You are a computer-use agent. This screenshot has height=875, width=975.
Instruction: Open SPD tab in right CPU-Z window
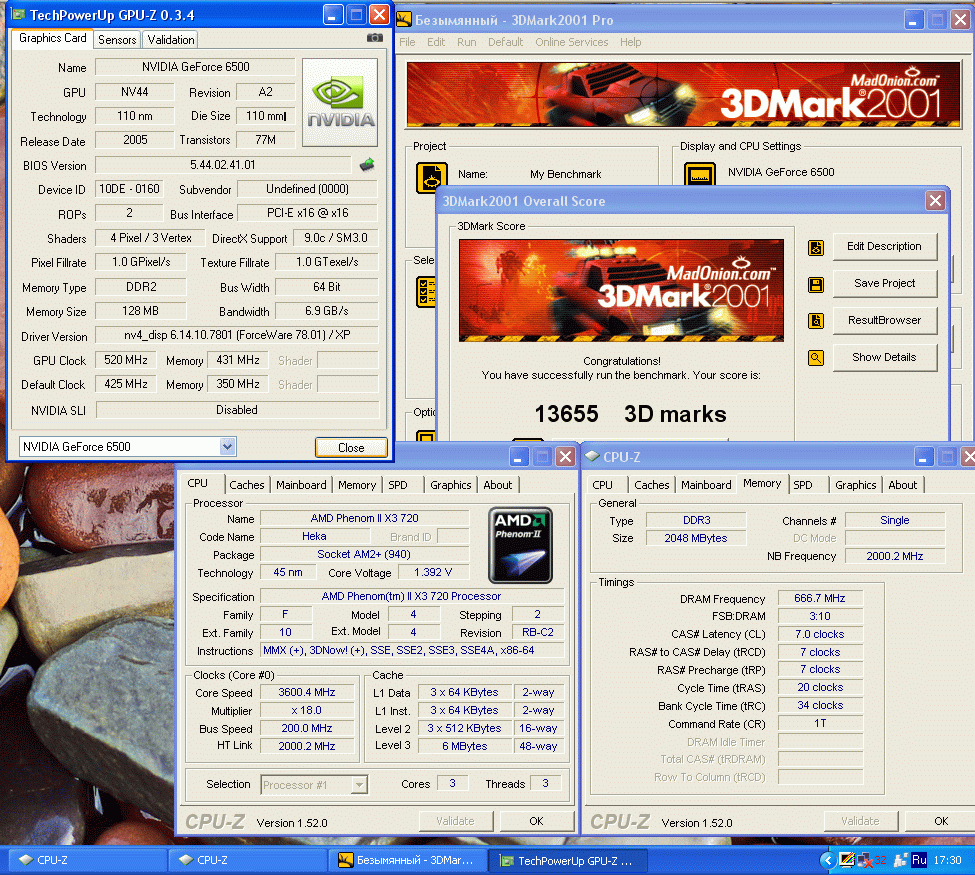click(803, 485)
